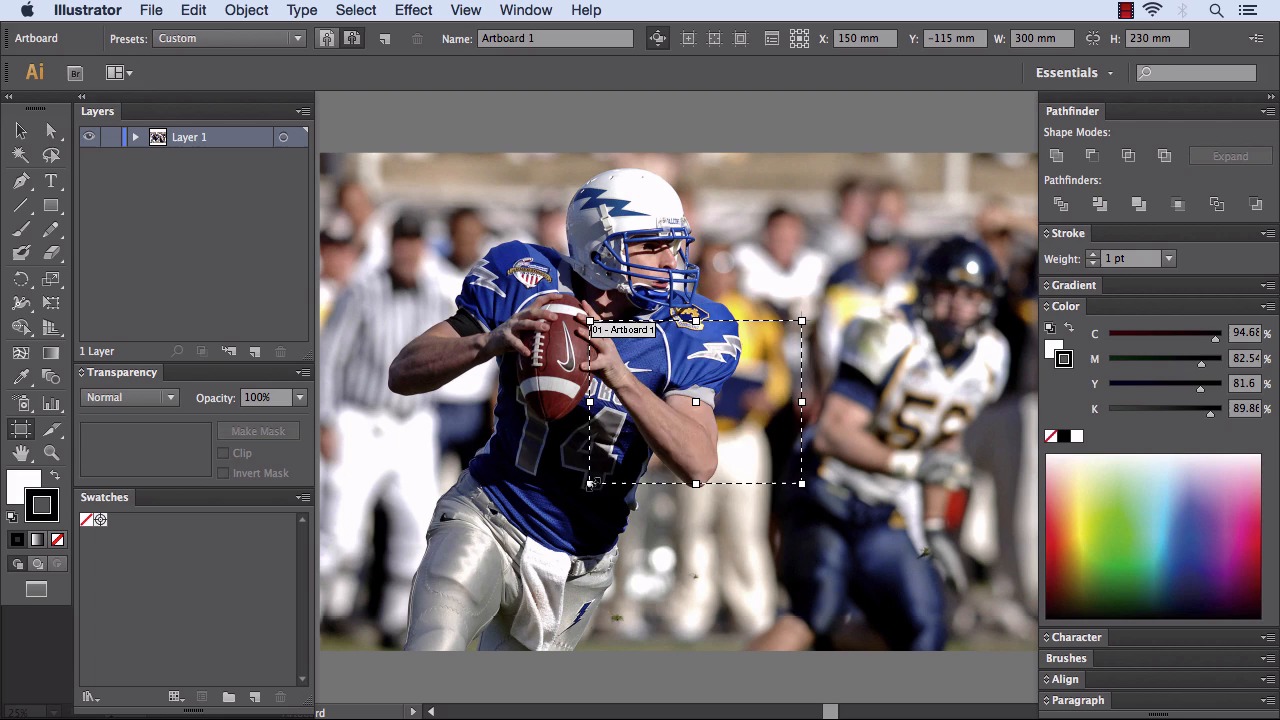
Task: Open the Opacity dropdown arrow
Action: click(299, 398)
